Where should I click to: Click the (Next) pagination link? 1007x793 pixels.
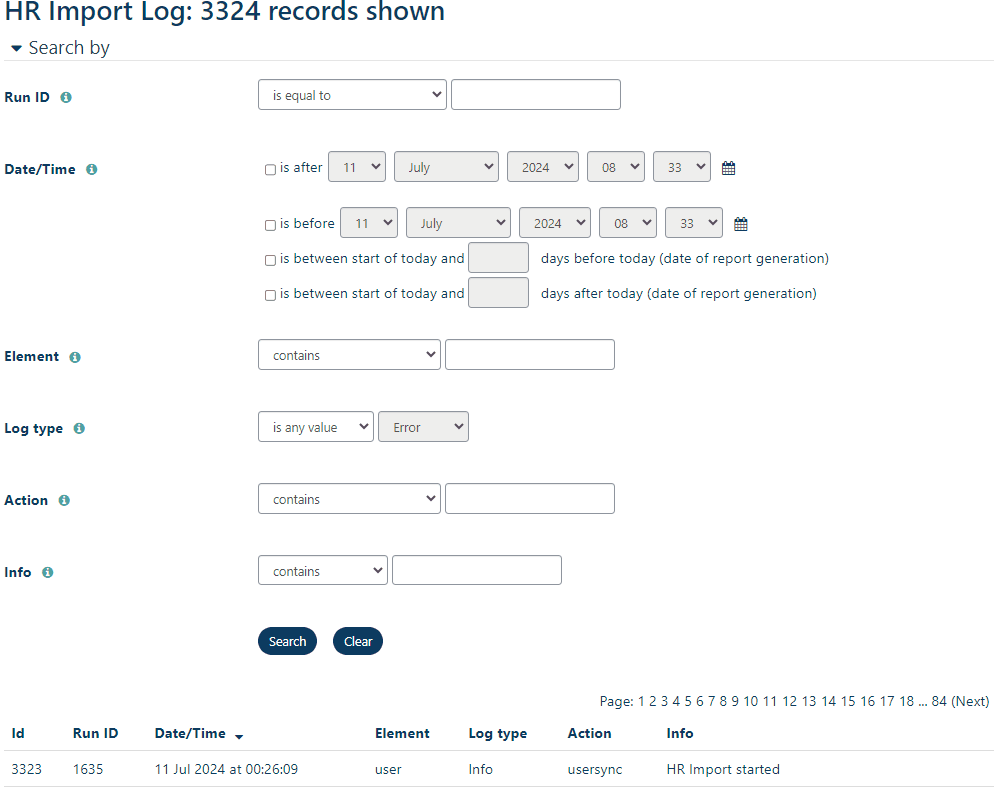tap(969, 702)
